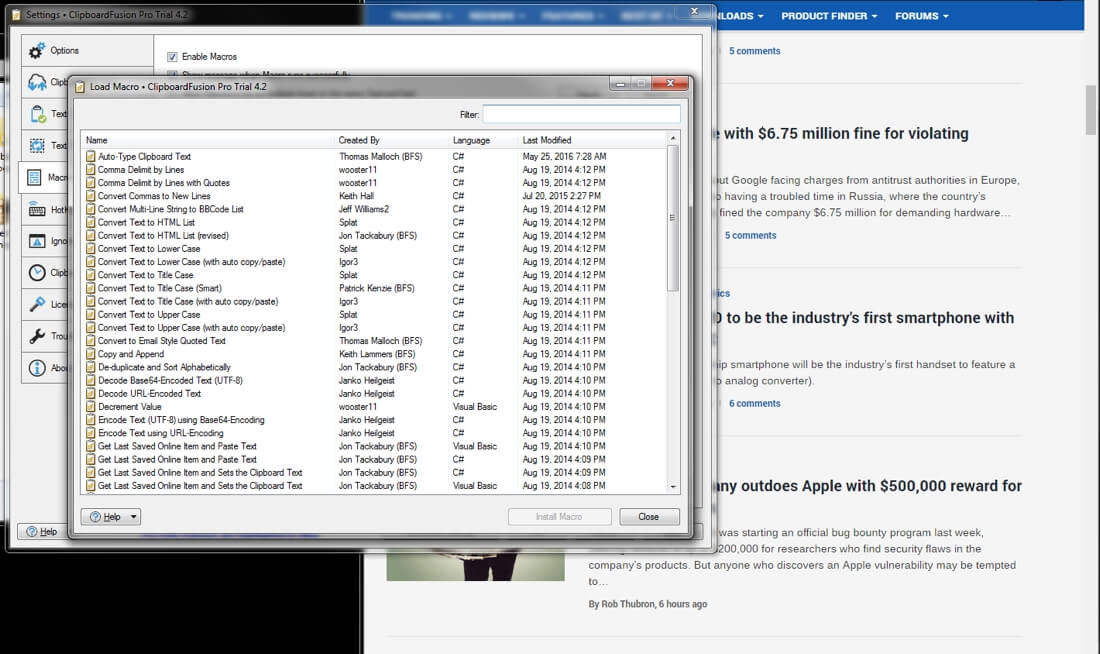The width and height of the screenshot is (1100, 654).
Task: Click macro icon beside Decode URL-Encoded Text
Action: (x=90, y=394)
